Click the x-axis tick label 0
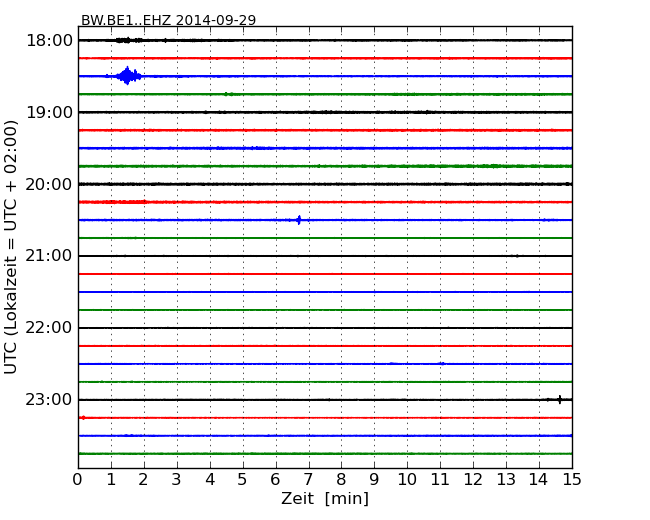The width and height of the screenshot is (650, 520). (78, 480)
